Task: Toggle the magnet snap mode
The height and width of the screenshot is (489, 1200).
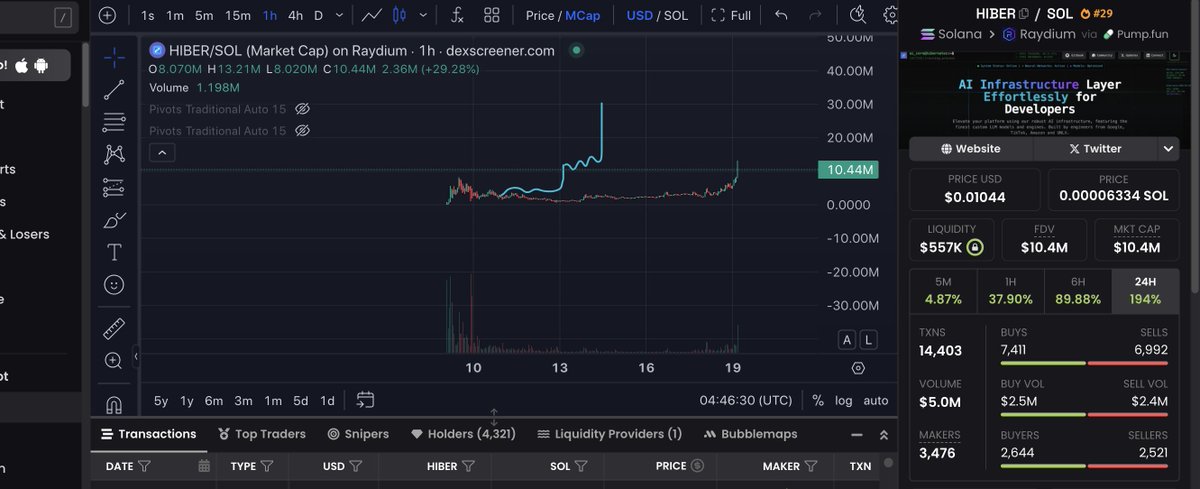Action: [x=114, y=404]
